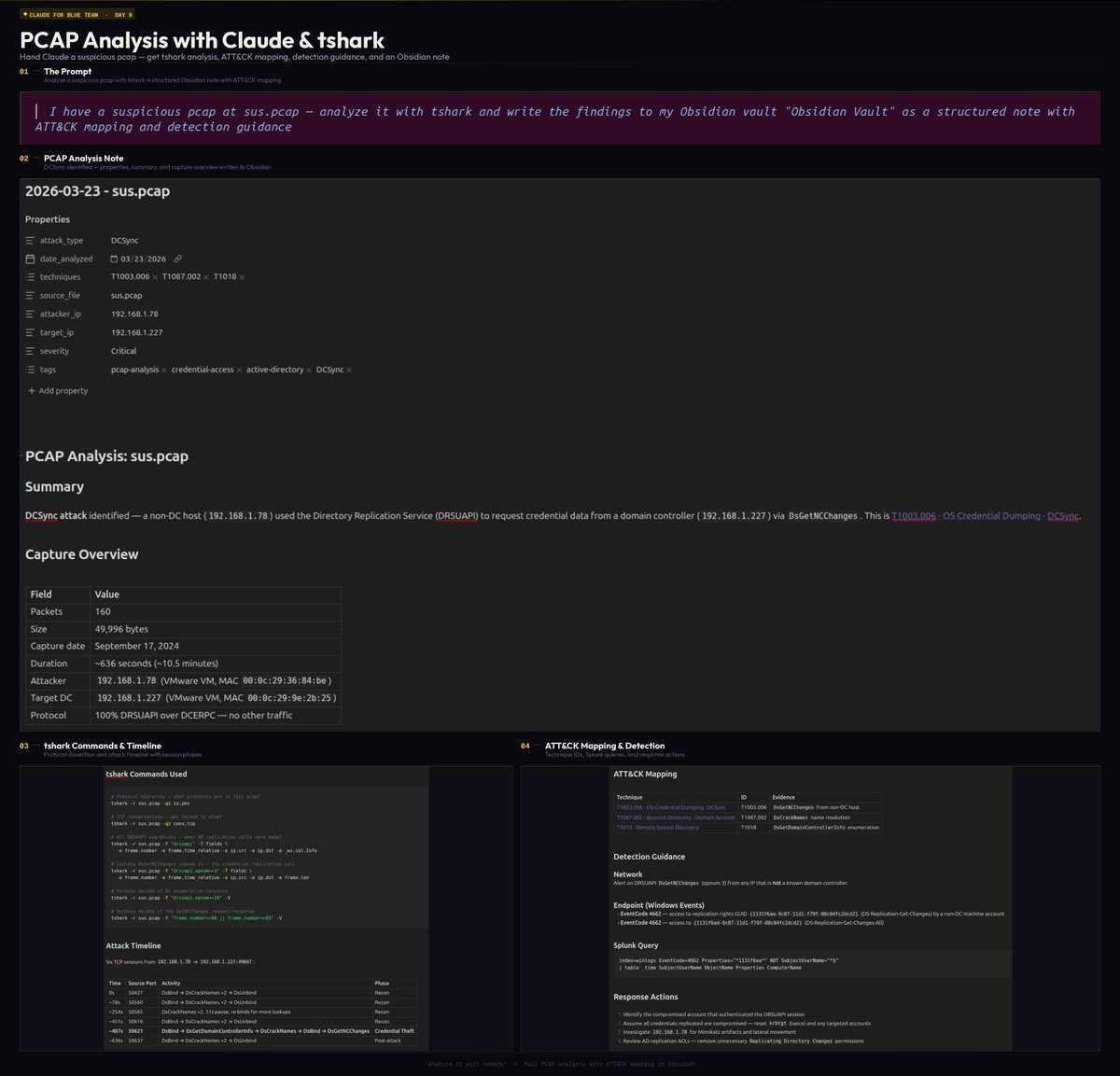Screen dimensions: 1120x1076
Task: Click the Summary heading
Action: point(54,487)
